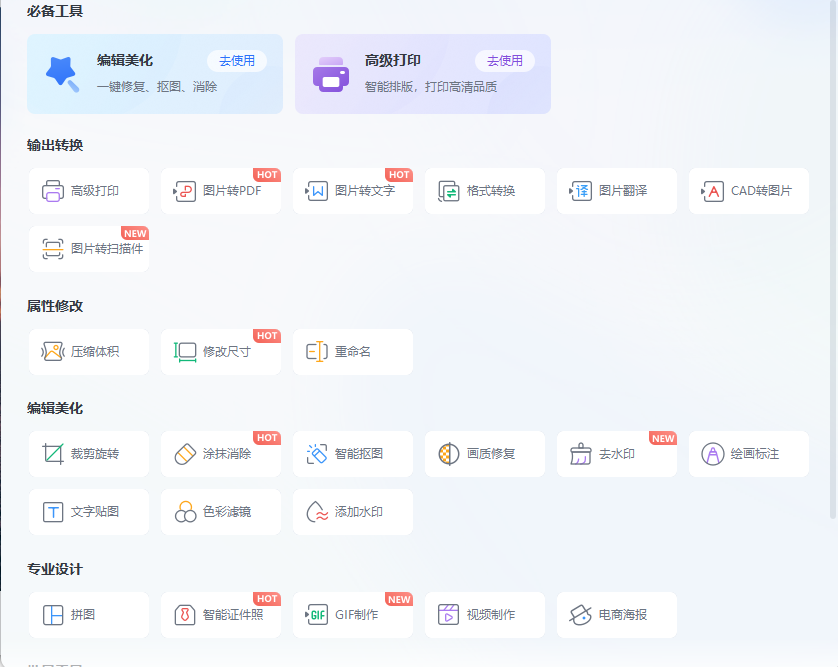The height and width of the screenshot is (667, 838).
Task: Open the 色彩滤镜 filter tool
Action: tap(221, 511)
